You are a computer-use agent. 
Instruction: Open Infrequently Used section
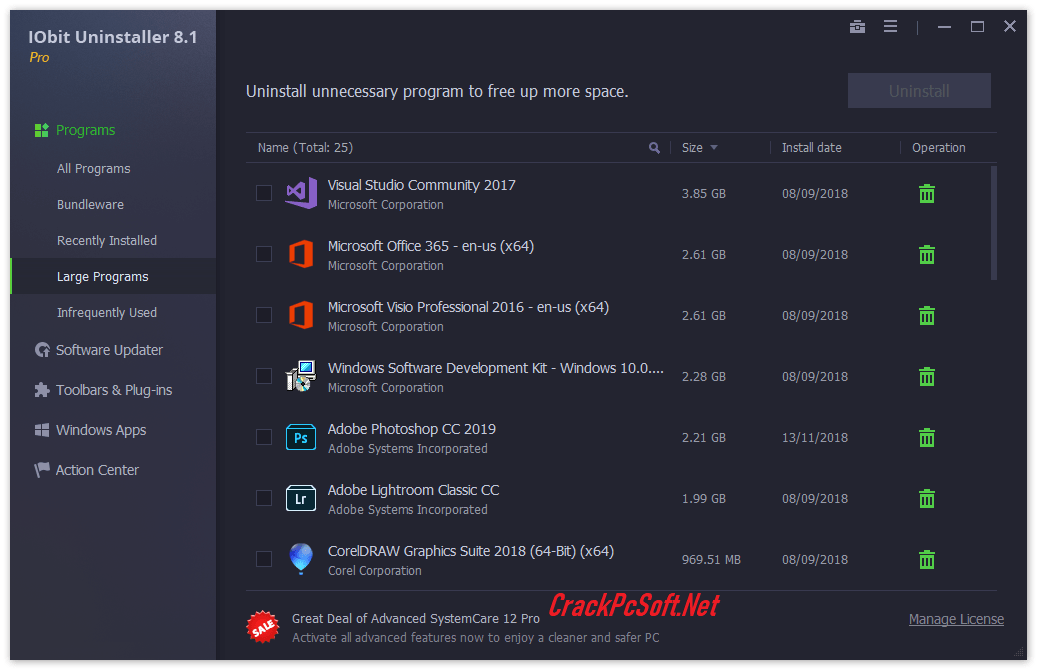(106, 312)
